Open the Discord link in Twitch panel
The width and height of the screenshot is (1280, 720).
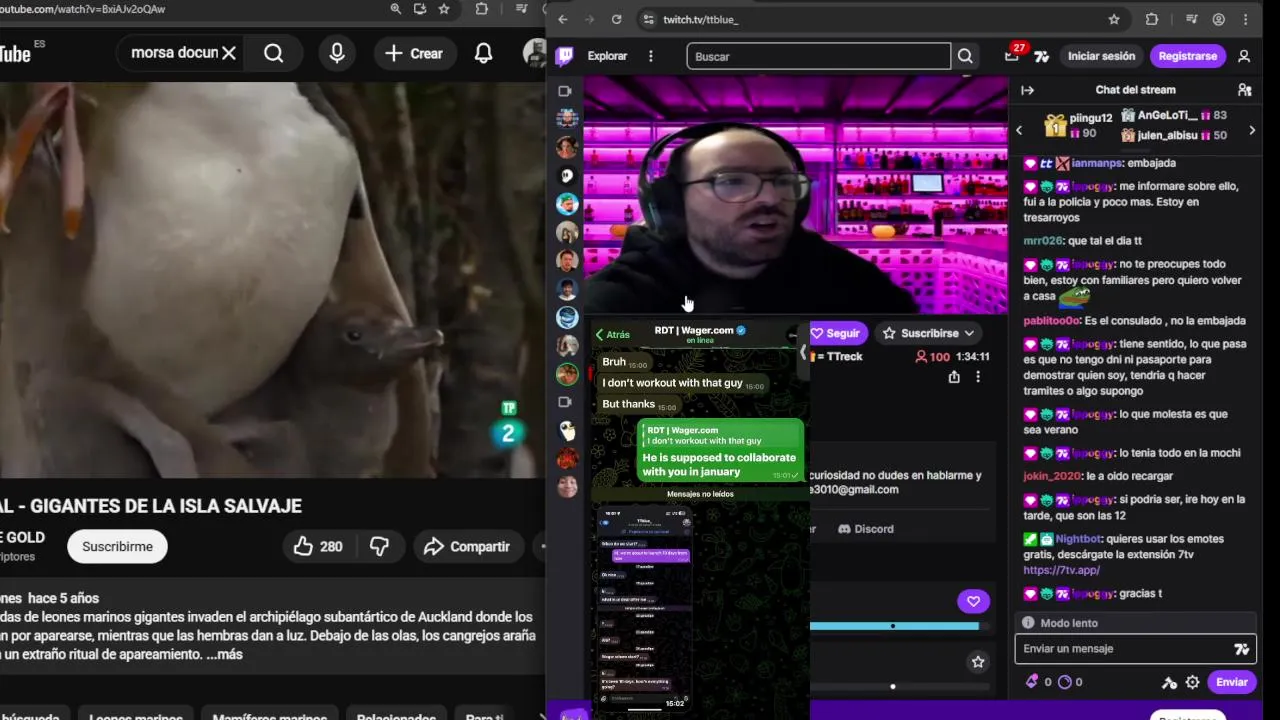[866, 529]
